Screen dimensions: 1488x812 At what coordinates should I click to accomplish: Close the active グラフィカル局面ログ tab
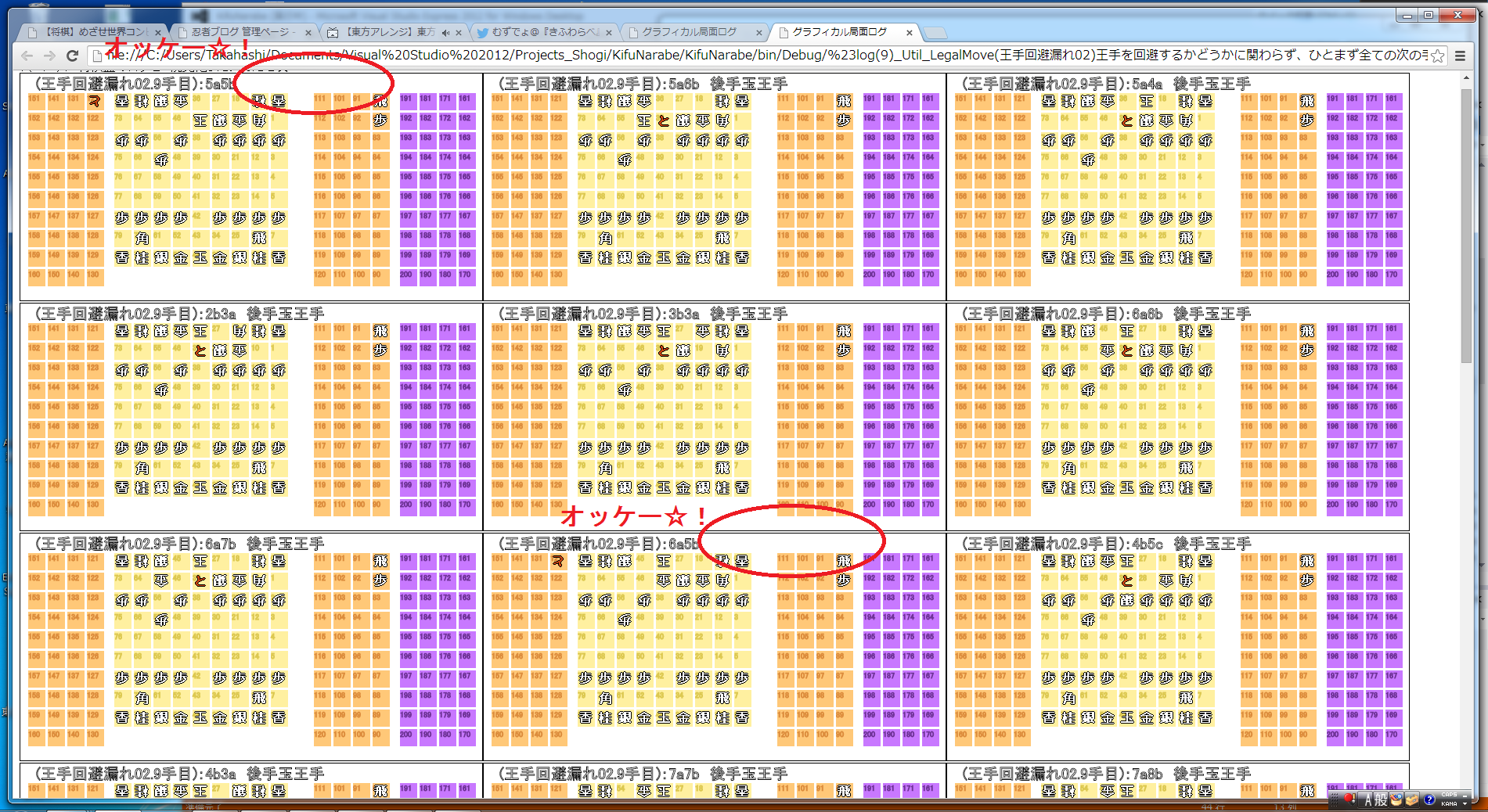coord(909,32)
